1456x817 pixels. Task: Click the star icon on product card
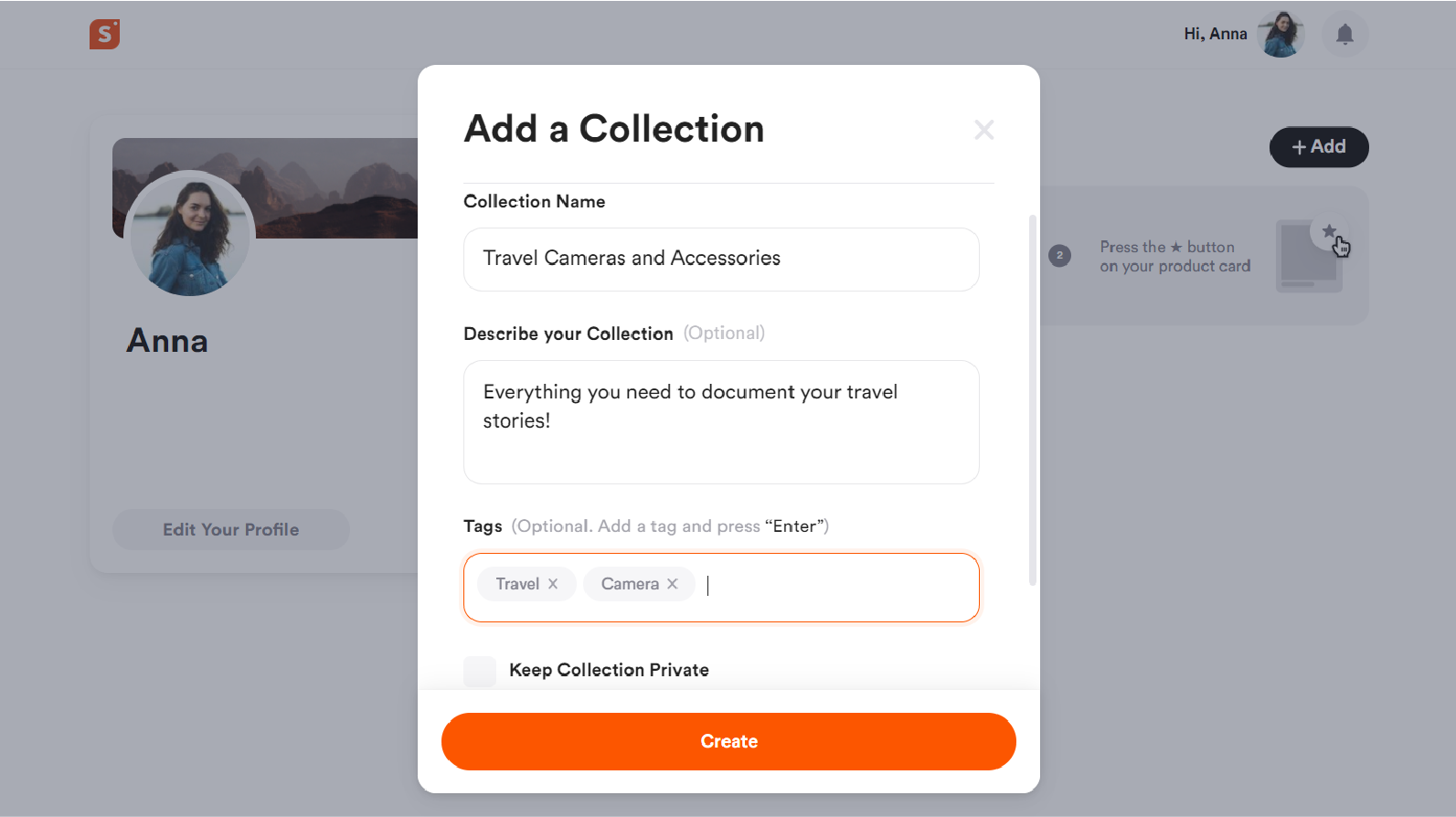pyautogui.click(x=1329, y=232)
